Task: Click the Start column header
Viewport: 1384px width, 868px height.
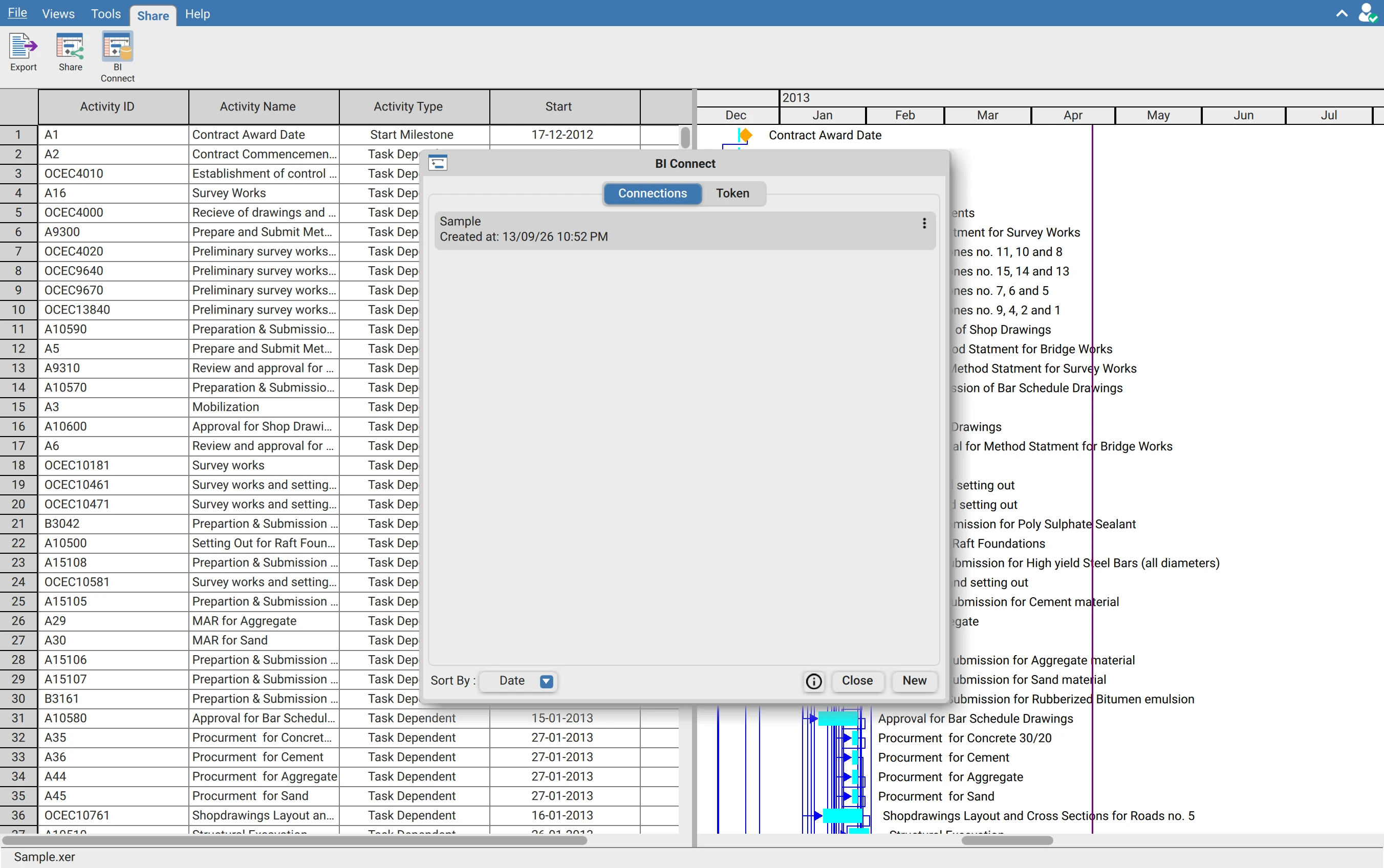Action: click(x=564, y=107)
